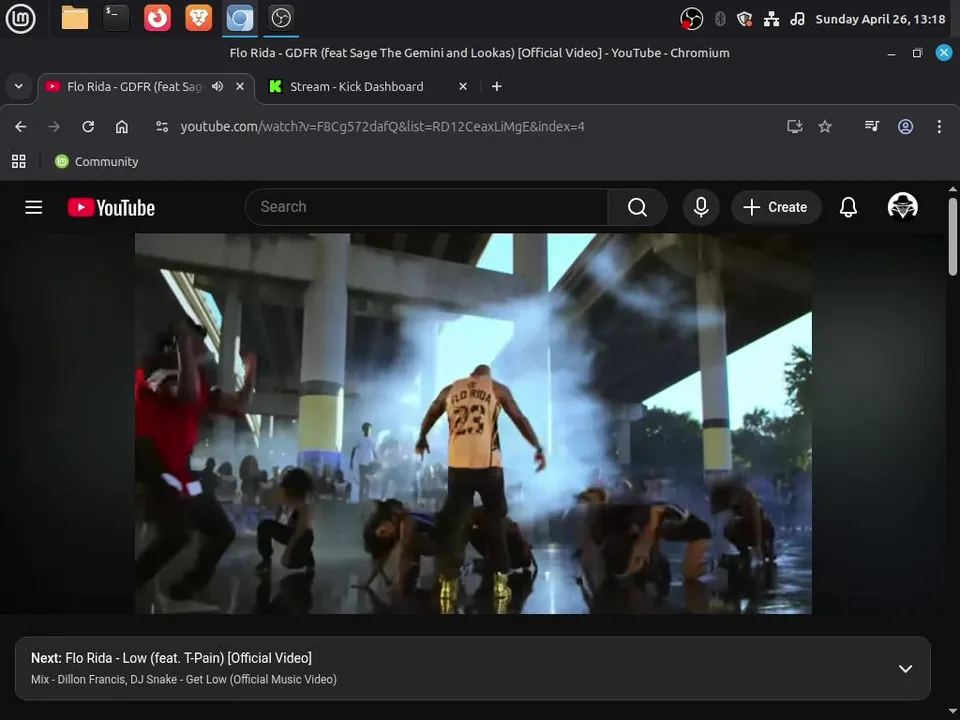Open the Chromium three-dot menu

click(939, 127)
